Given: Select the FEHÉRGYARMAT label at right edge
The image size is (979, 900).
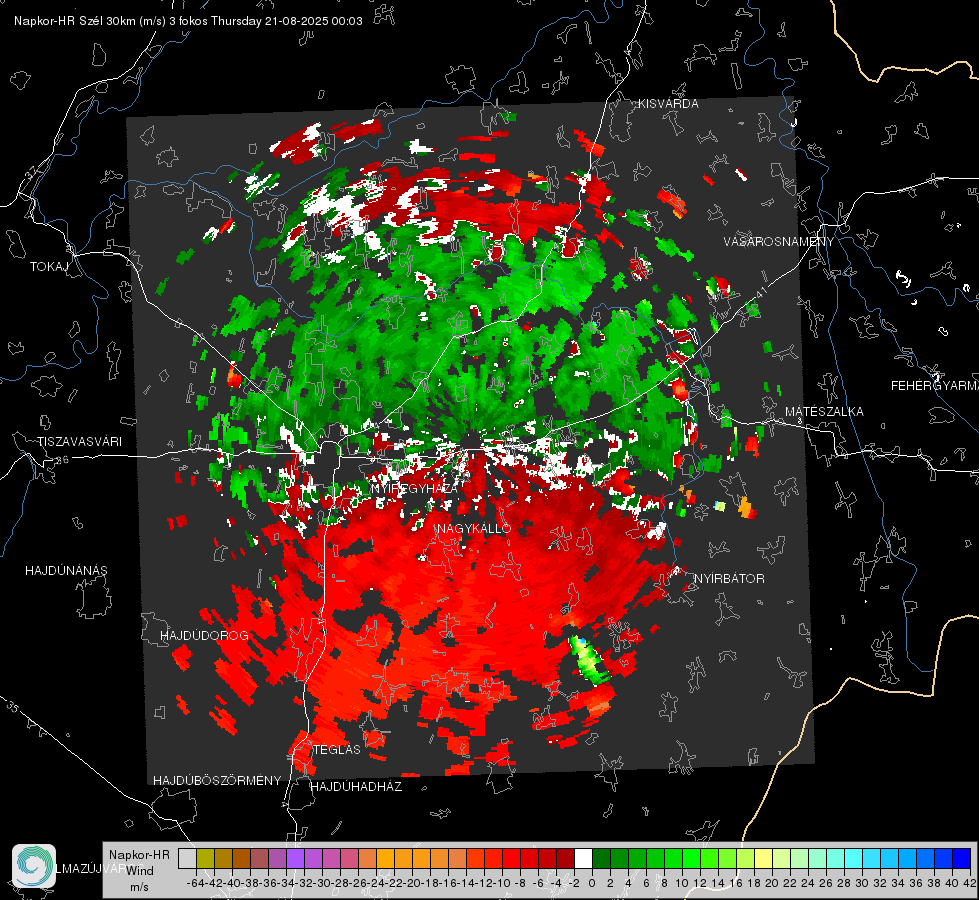Looking at the screenshot, I should 934,386.
